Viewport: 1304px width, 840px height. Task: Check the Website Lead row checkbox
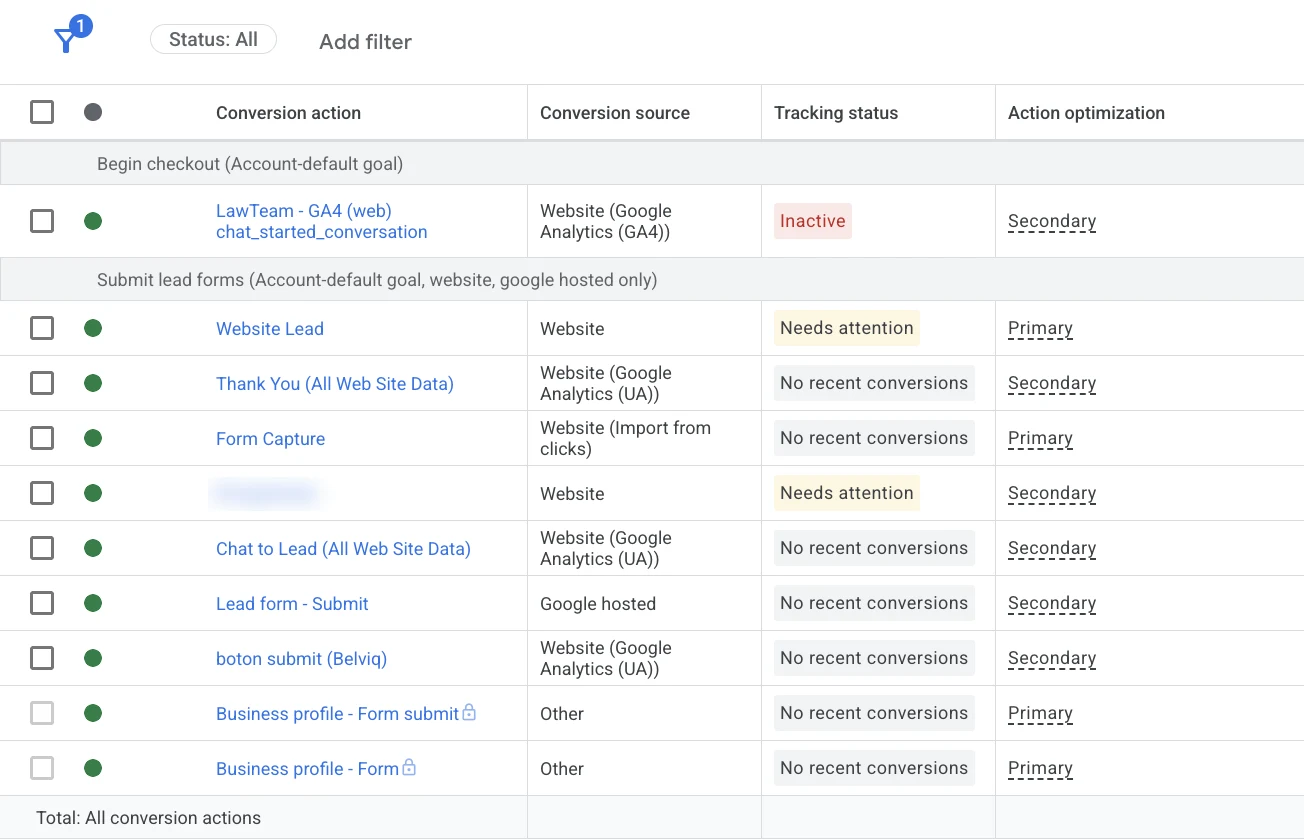click(42, 328)
